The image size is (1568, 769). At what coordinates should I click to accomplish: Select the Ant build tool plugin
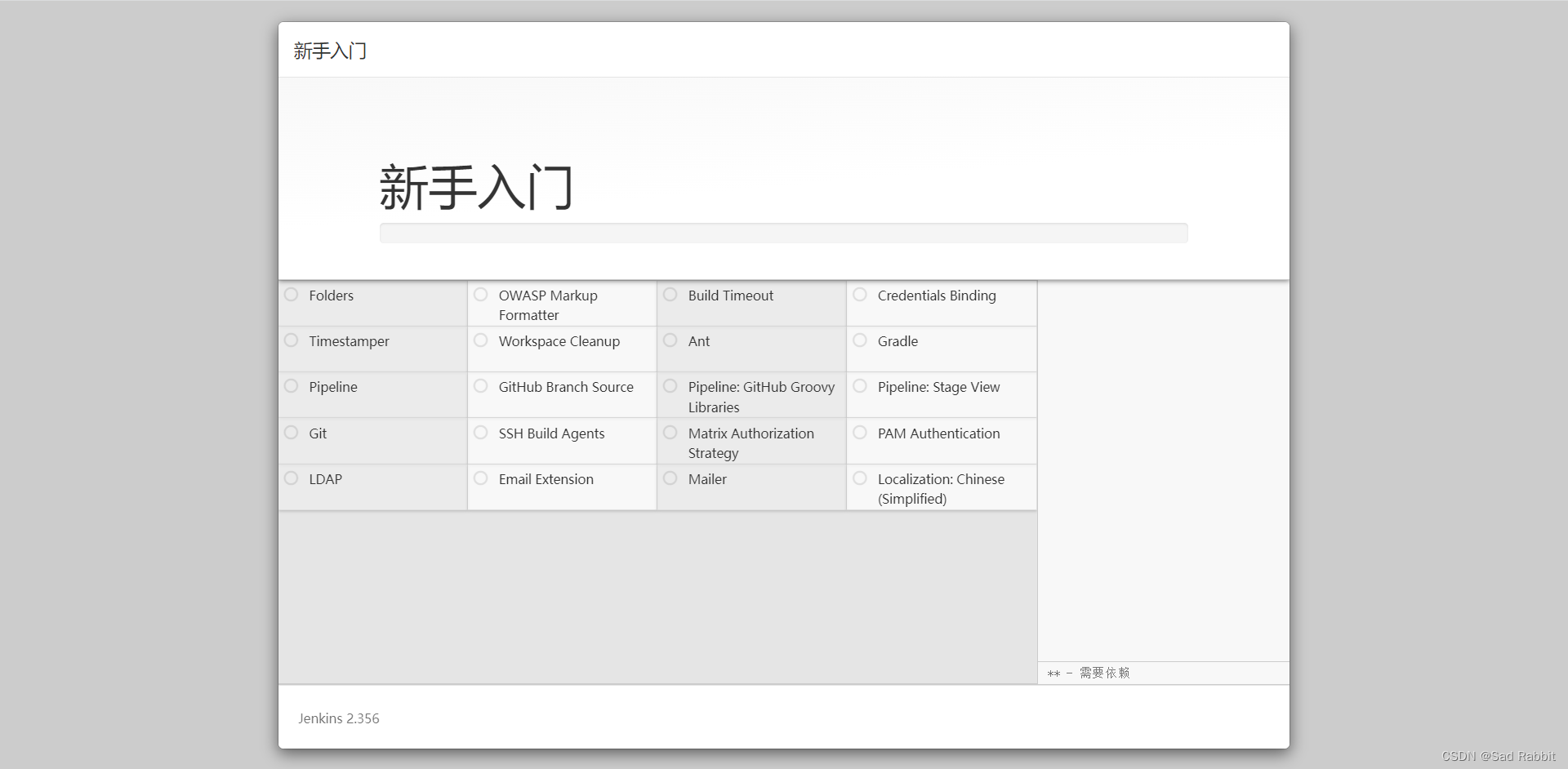(x=670, y=340)
